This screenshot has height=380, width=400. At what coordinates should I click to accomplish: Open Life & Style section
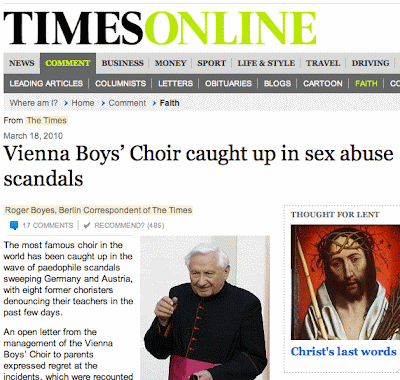266,63
